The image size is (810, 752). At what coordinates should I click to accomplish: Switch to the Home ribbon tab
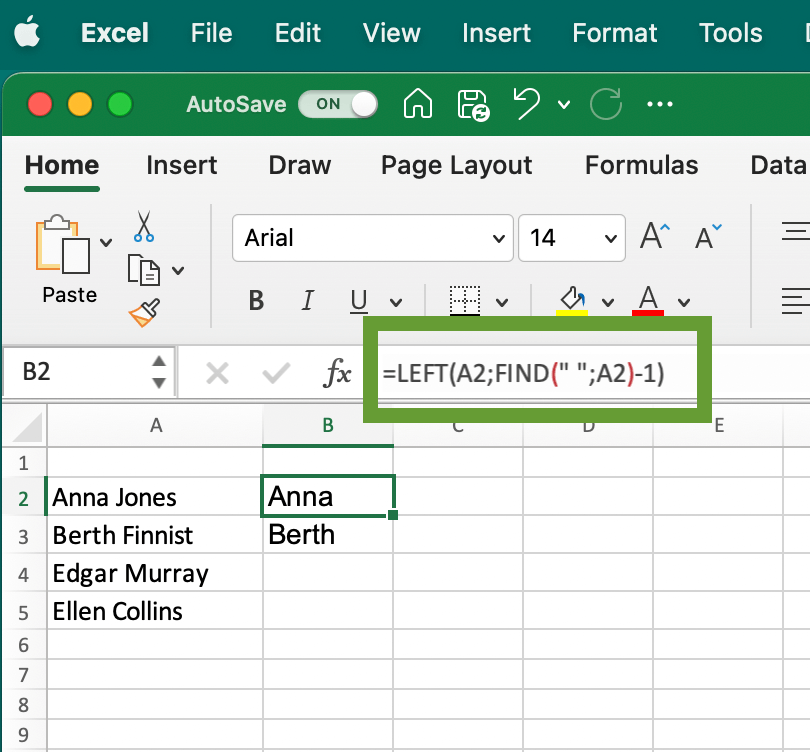(x=62, y=166)
